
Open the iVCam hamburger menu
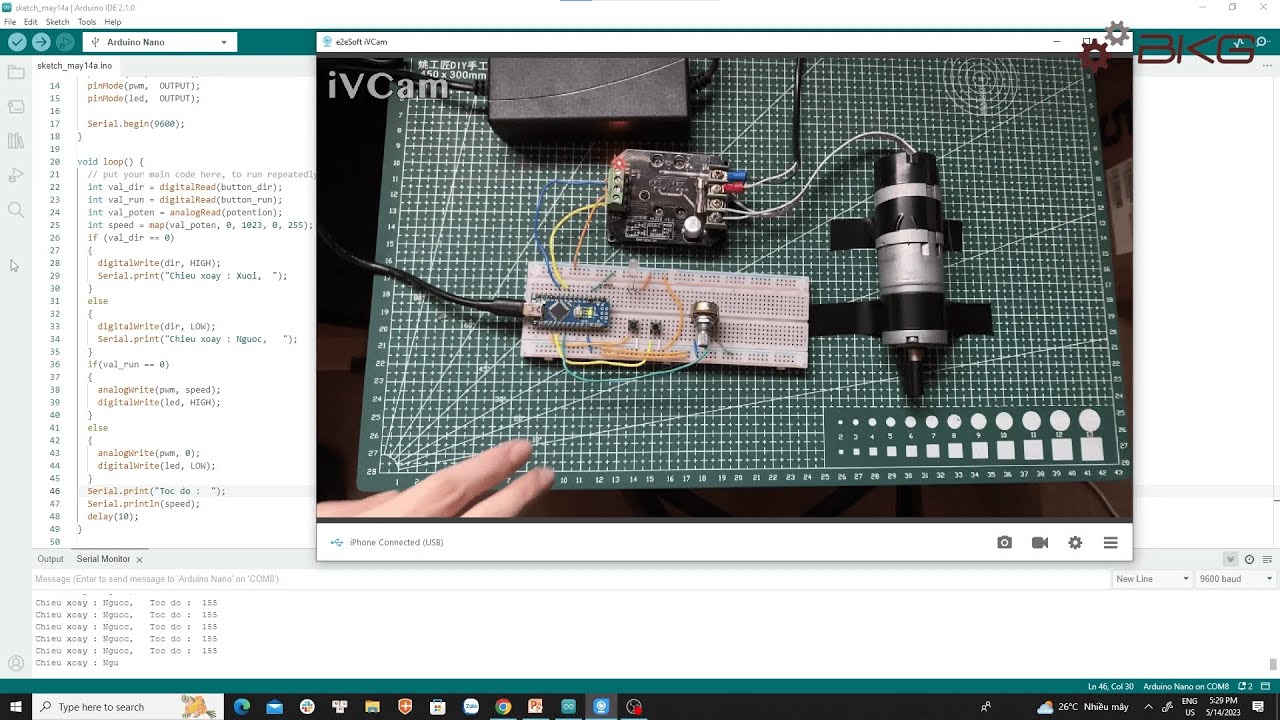(x=1110, y=542)
